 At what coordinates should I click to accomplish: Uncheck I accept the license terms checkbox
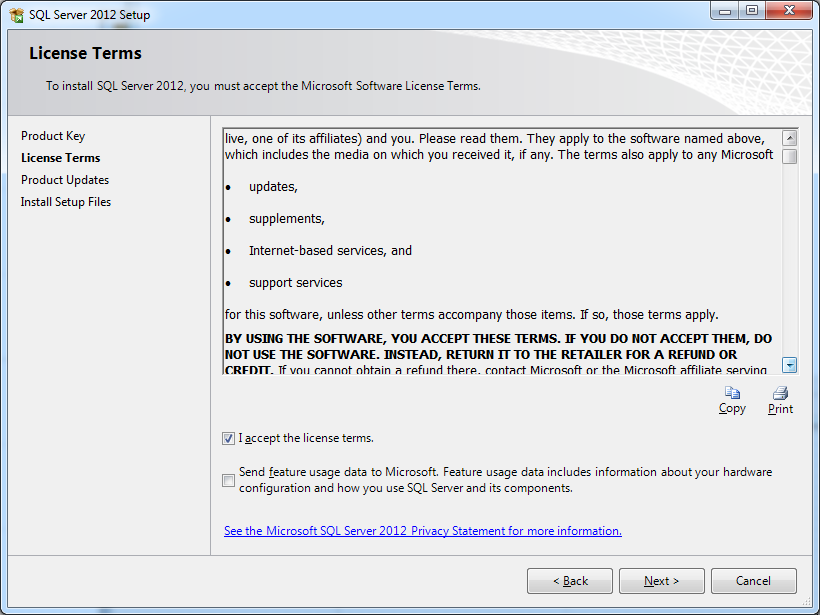pos(228,438)
